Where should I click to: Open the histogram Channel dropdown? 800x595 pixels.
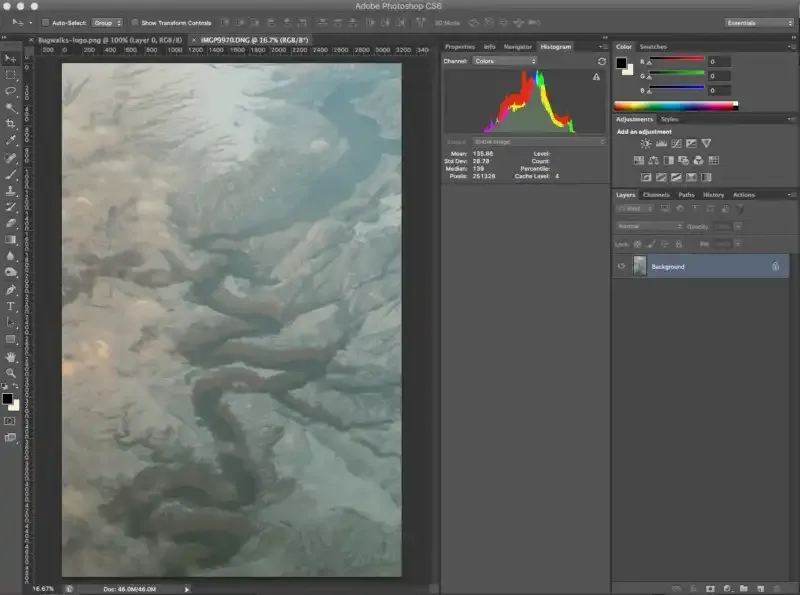click(505, 61)
